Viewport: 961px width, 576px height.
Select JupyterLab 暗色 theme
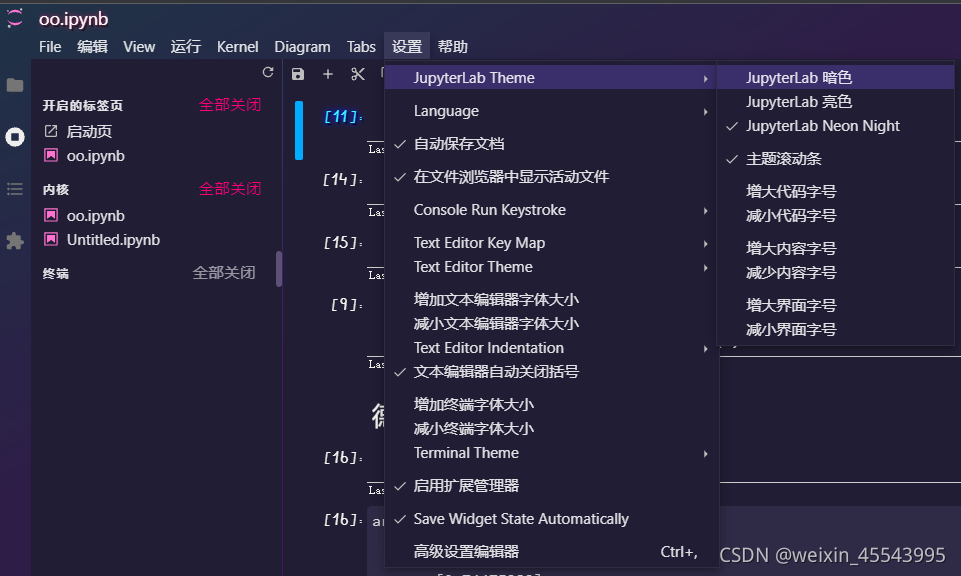[x=835, y=78]
